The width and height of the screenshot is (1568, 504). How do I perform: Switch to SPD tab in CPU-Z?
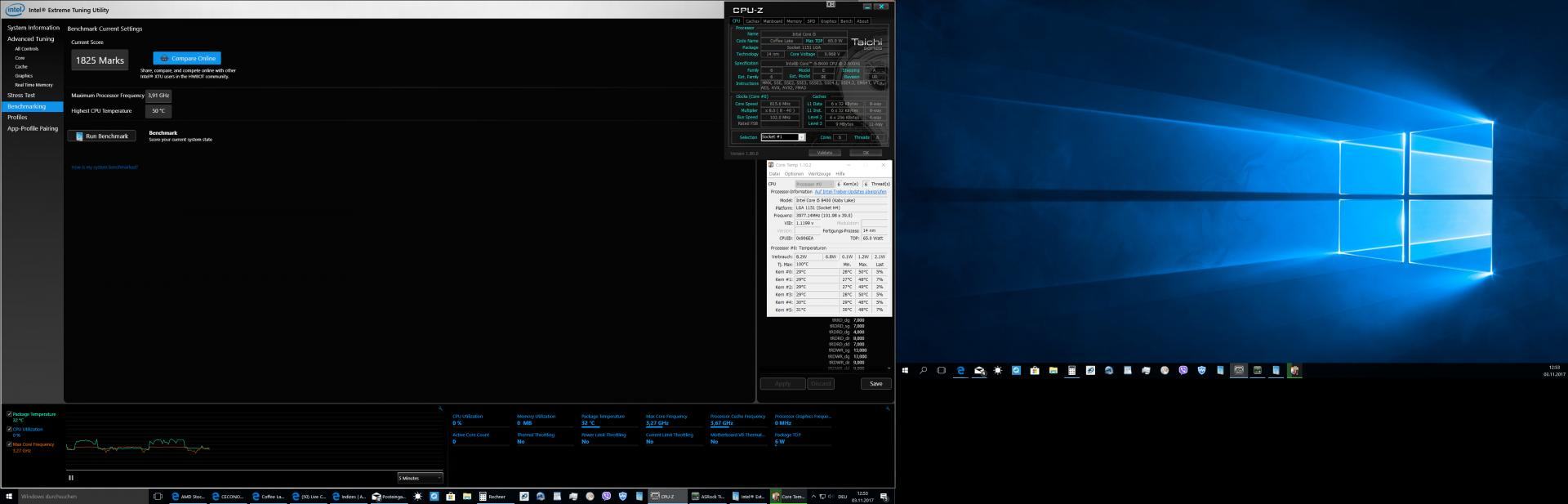(811, 21)
